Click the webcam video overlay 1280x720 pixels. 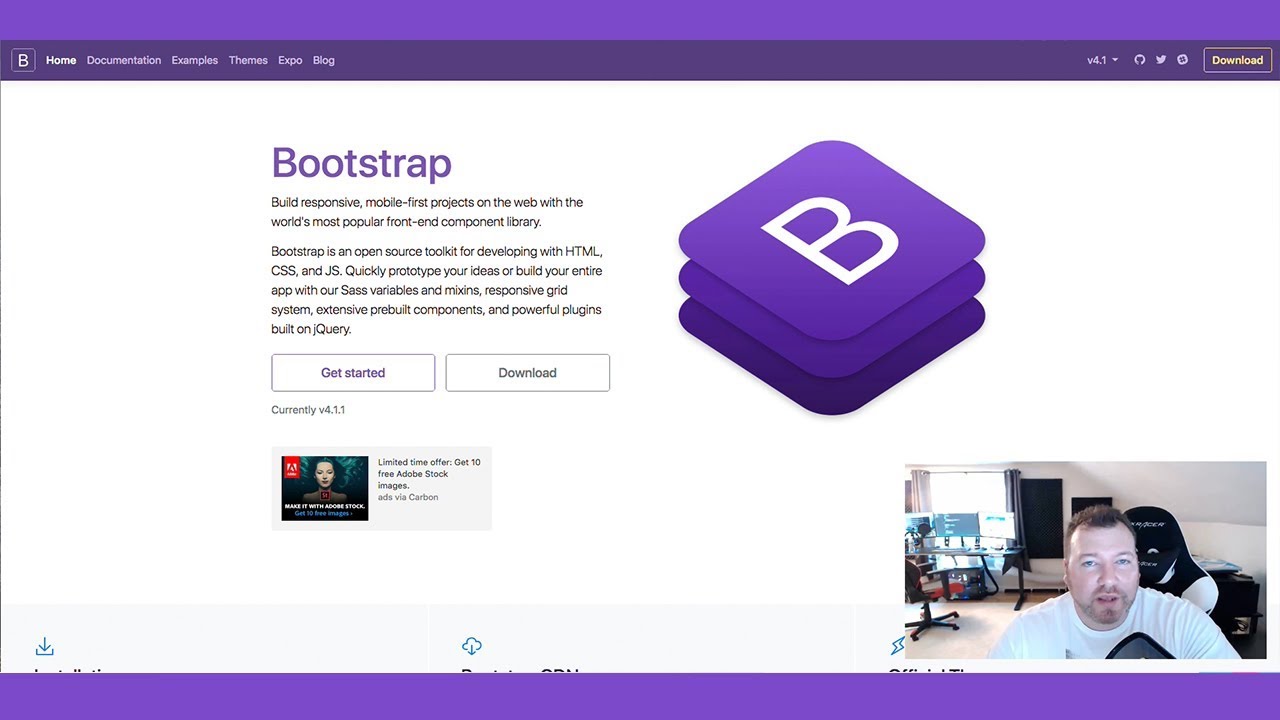pos(1085,560)
